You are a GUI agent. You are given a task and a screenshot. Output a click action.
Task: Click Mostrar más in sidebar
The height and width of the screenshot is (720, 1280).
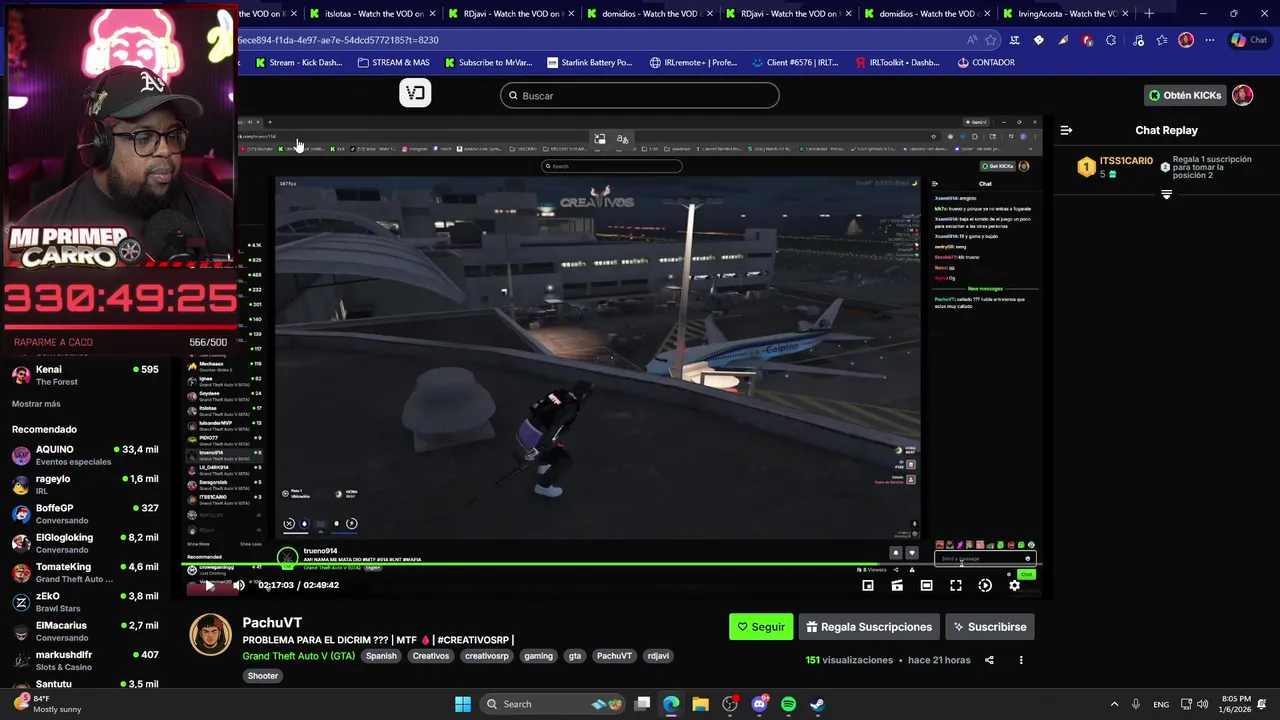[36, 404]
